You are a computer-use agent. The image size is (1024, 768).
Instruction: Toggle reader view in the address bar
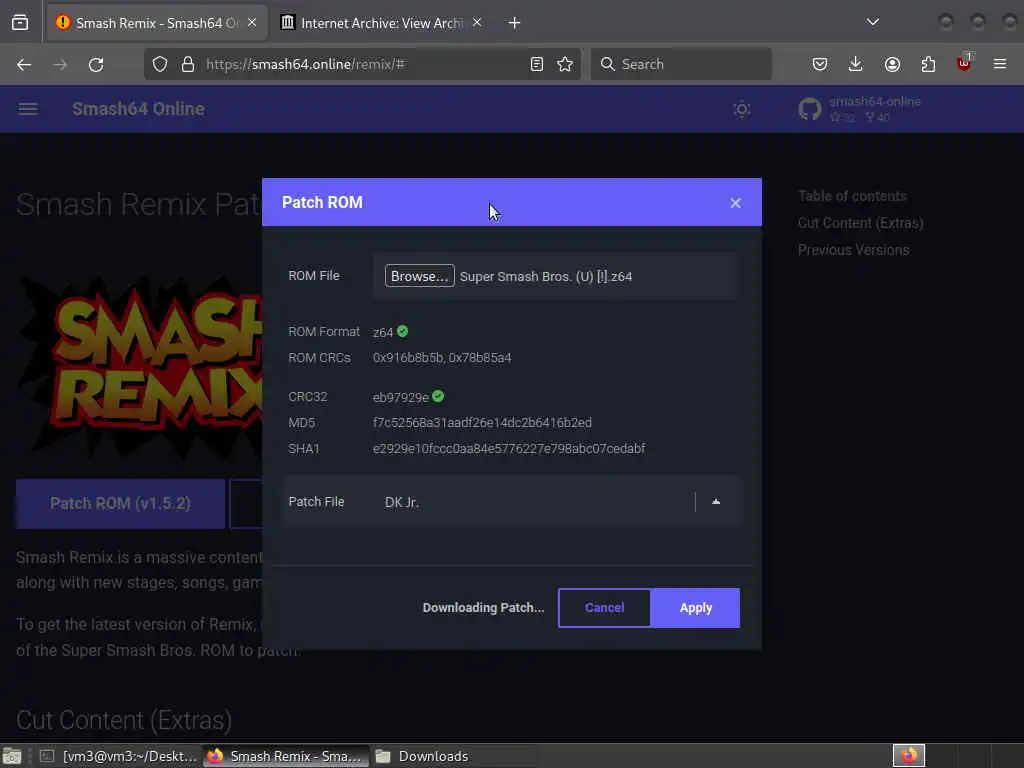[536, 64]
